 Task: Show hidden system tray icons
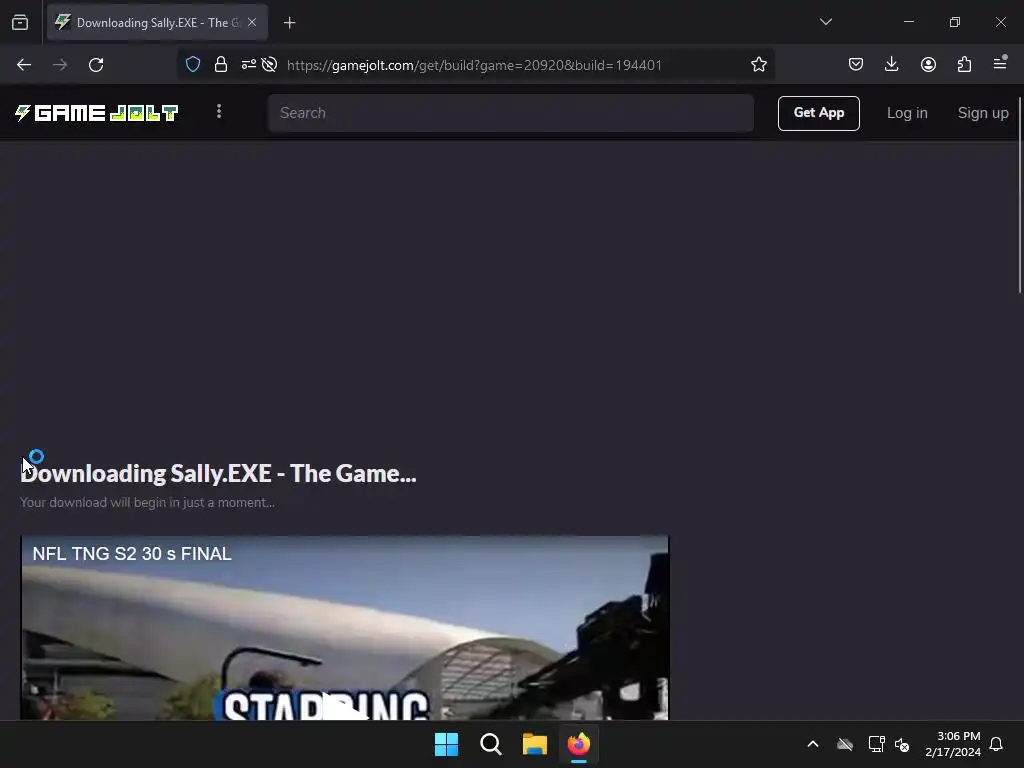click(813, 744)
